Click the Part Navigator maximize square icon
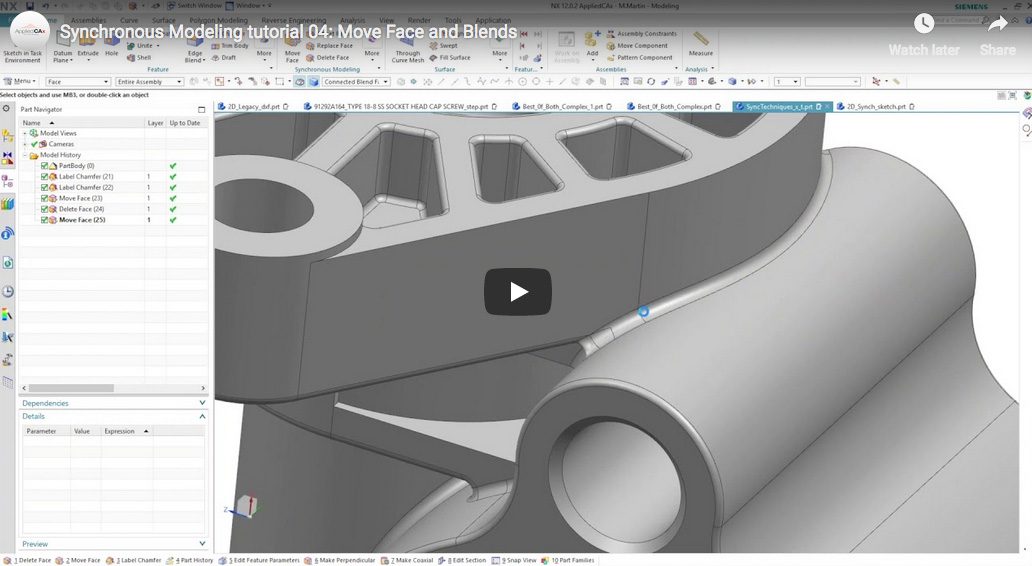The image size is (1032, 566). click(201, 109)
